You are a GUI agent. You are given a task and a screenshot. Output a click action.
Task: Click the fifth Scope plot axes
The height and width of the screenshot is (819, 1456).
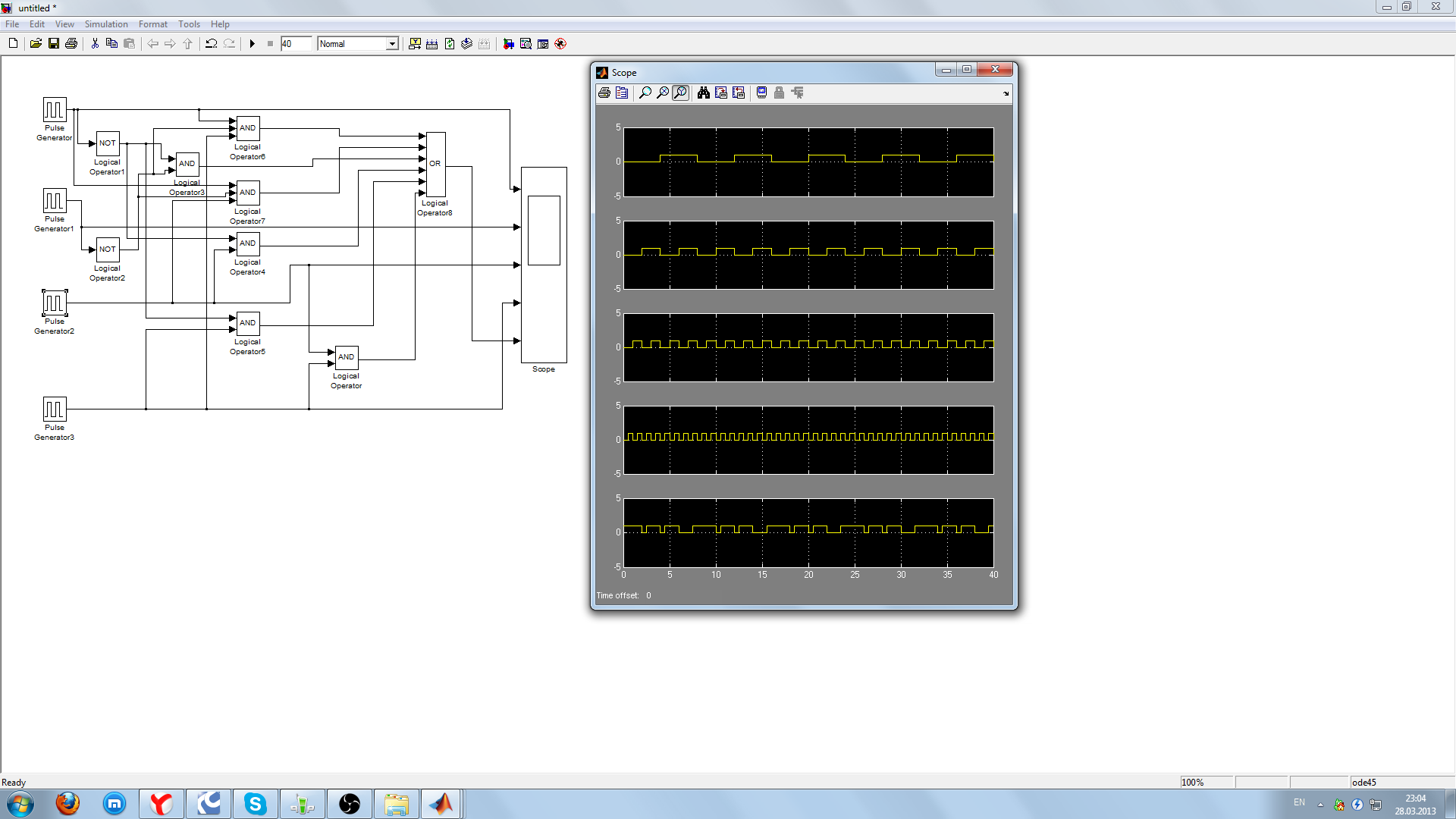(808, 532)
